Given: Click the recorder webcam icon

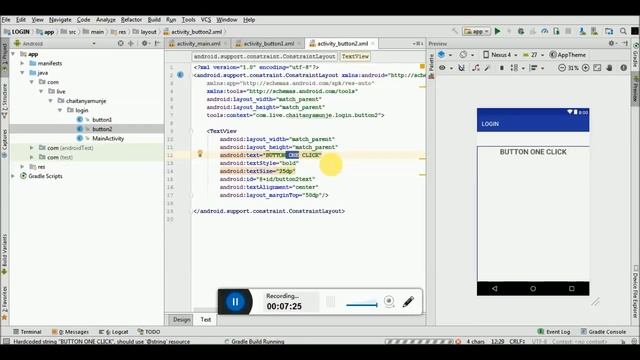Looking at the screenshot, I should tap(389, 302).
